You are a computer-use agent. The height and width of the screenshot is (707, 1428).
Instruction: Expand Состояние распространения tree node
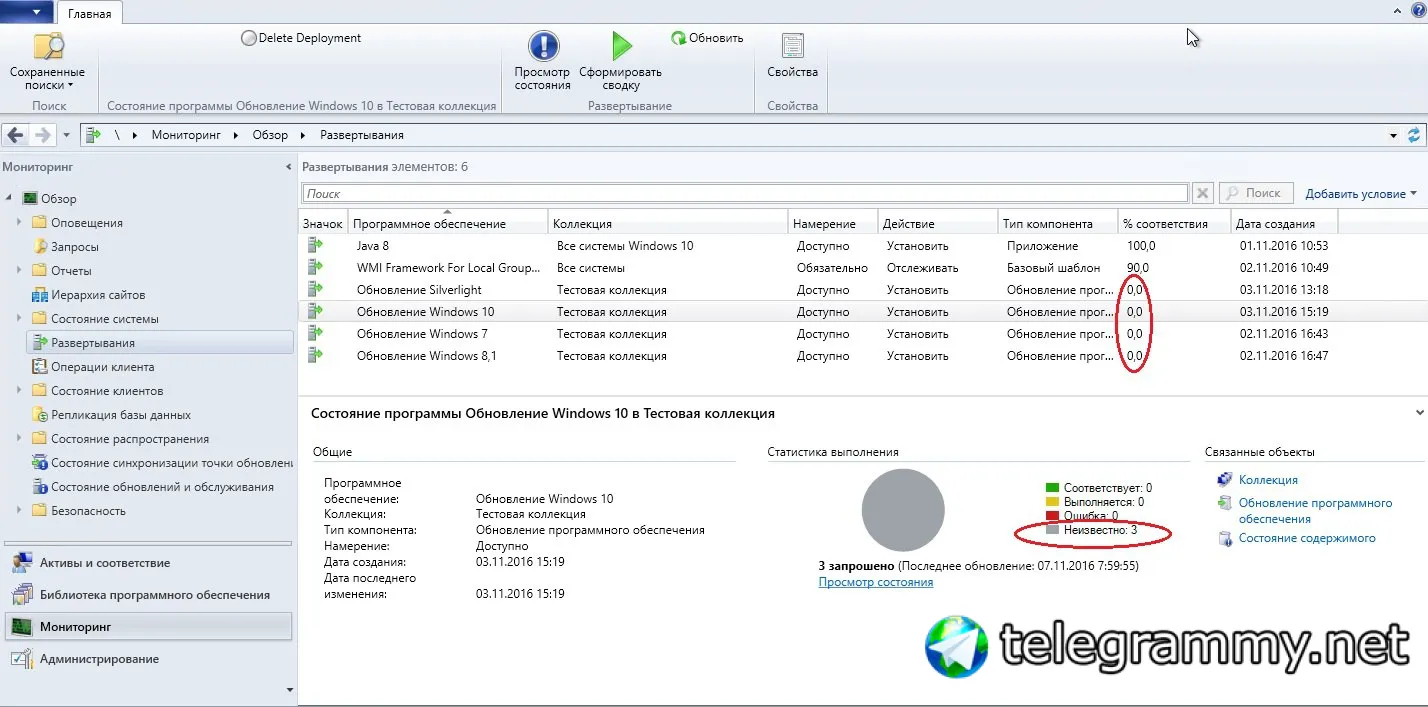[x=19, y=439]
